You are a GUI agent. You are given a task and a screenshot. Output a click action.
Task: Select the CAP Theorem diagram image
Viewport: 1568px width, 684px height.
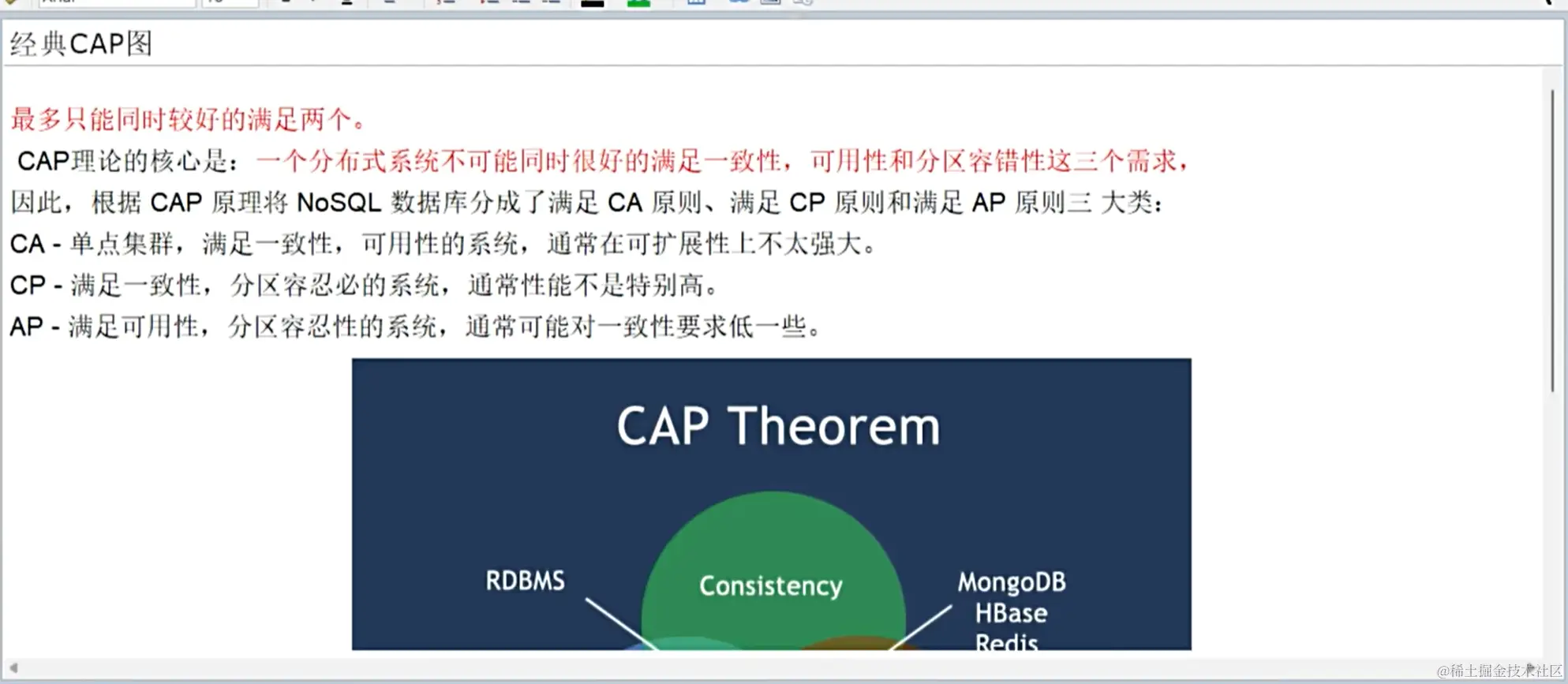771,504
